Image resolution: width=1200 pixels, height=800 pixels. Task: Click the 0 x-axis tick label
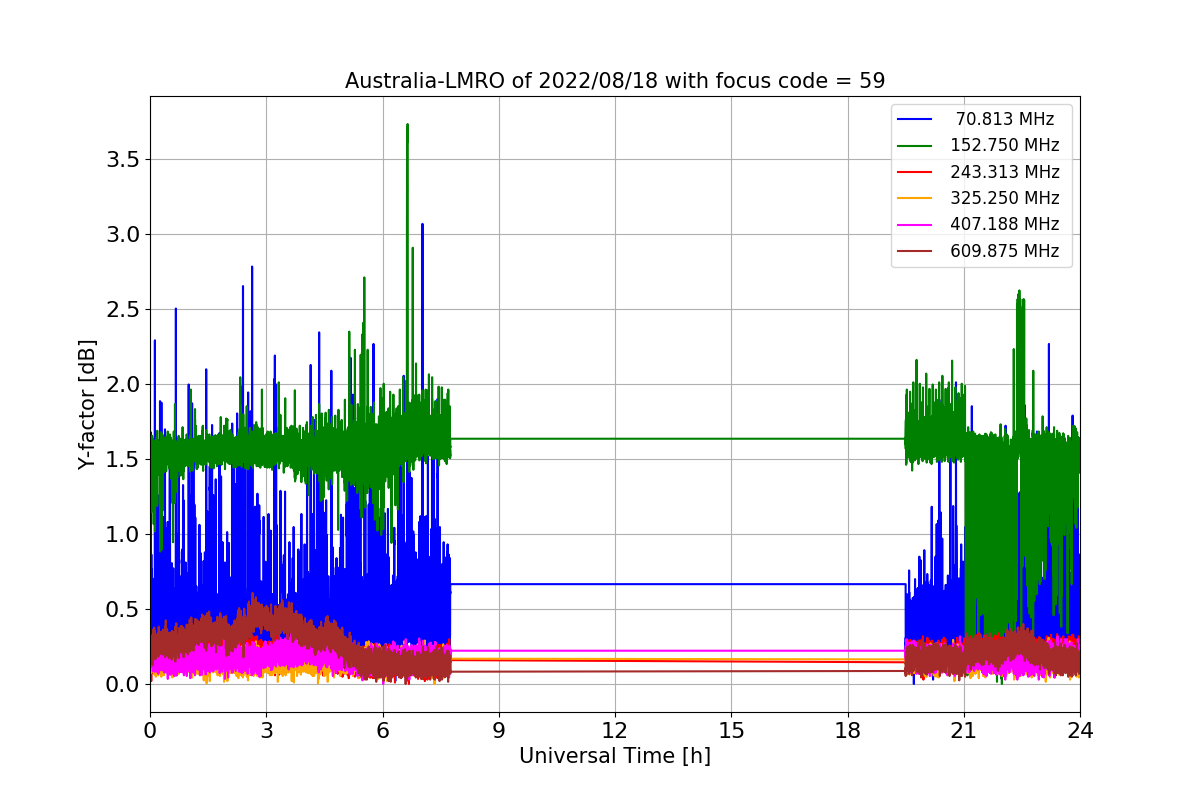[x=150, y=731]
